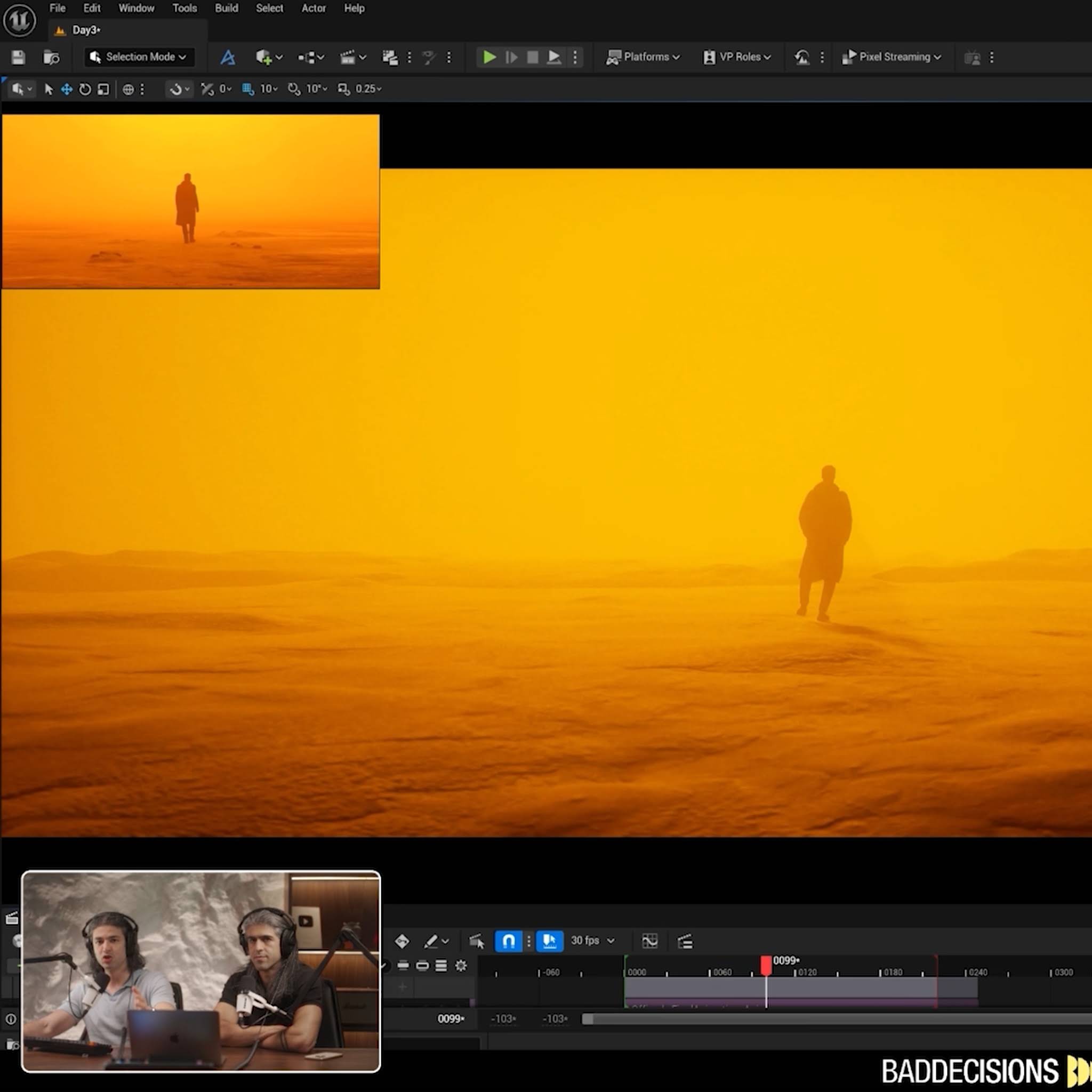Toggle world coordinate globe icon
This screenshot has height=1092, width=1092.
click(129, 89)
